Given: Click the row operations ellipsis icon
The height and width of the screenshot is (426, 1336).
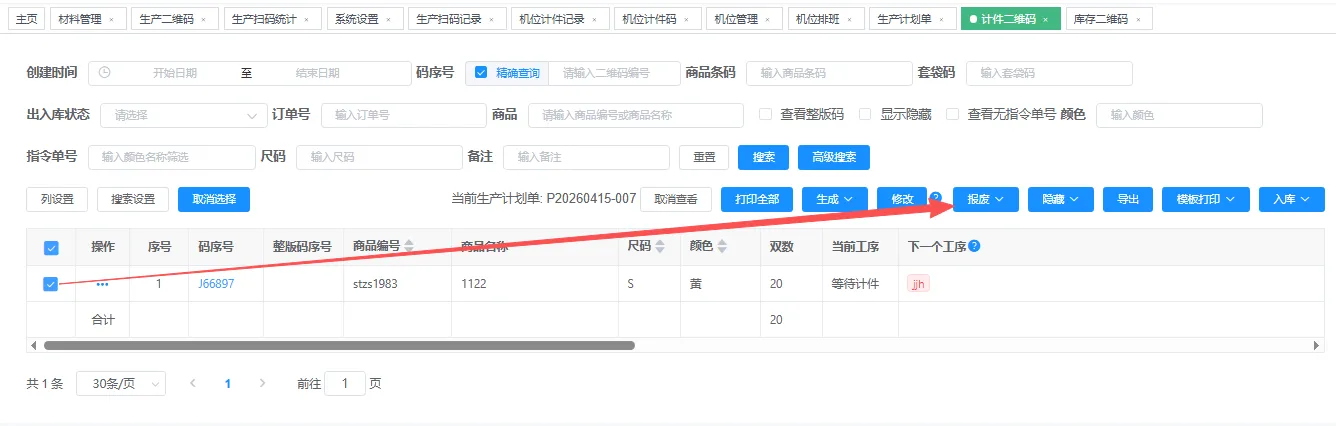Looking at the screenshot, I should (102, 284).
